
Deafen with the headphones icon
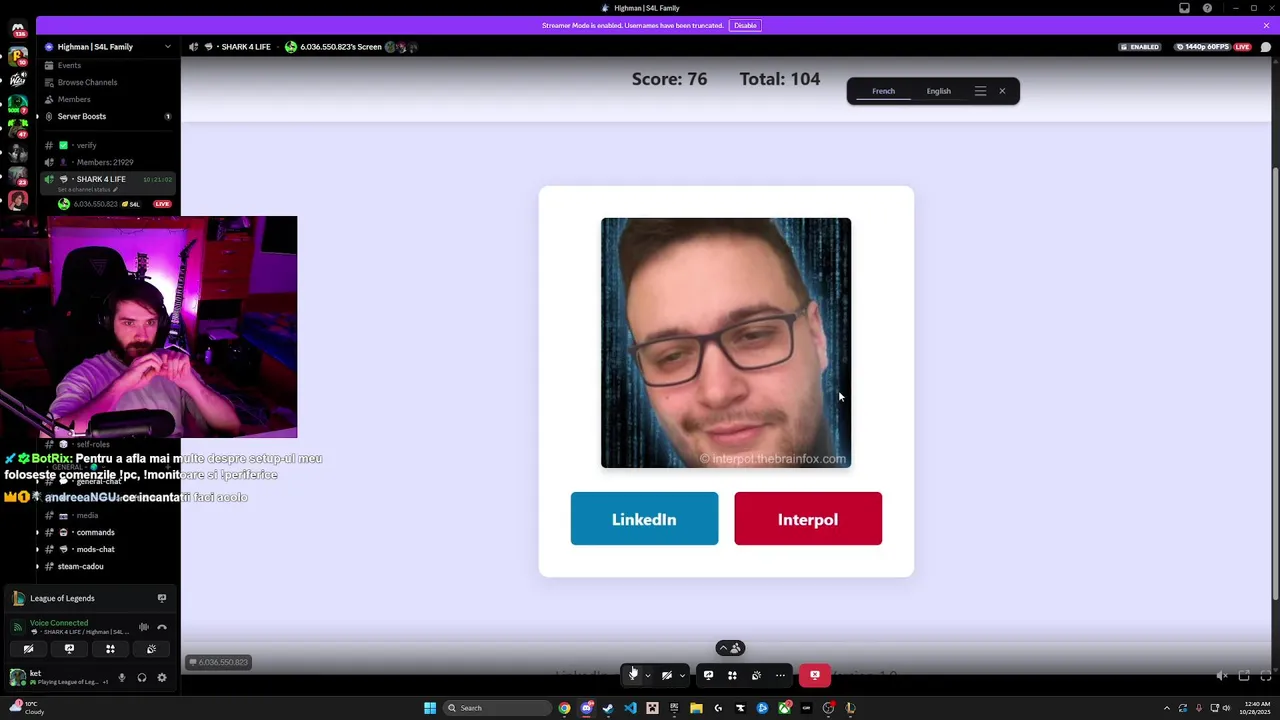pyautogui.click(x=142, y=677)
